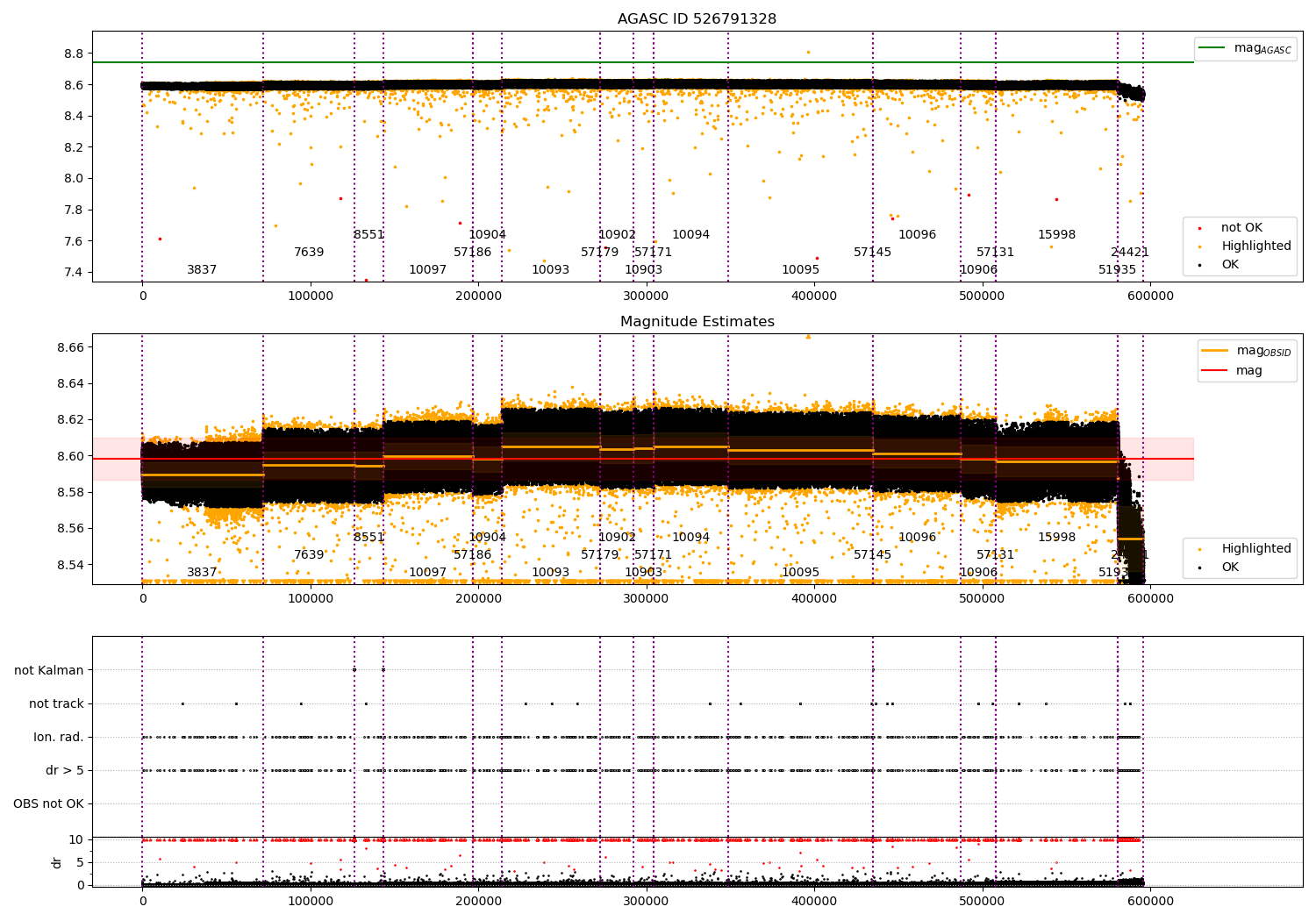Click the red 'mag' legend entry in the middle plot
The image size is (1316, 921).
1233,370
